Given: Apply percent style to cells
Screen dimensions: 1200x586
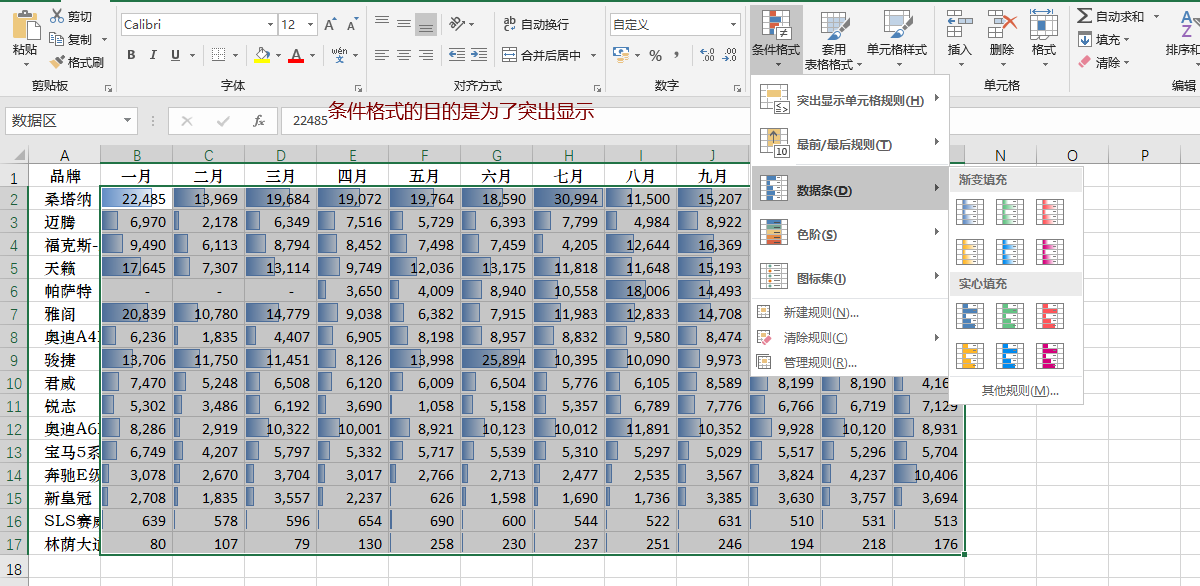Looking at the screenshot, I should pyautogui.click(x=655, y=55).
